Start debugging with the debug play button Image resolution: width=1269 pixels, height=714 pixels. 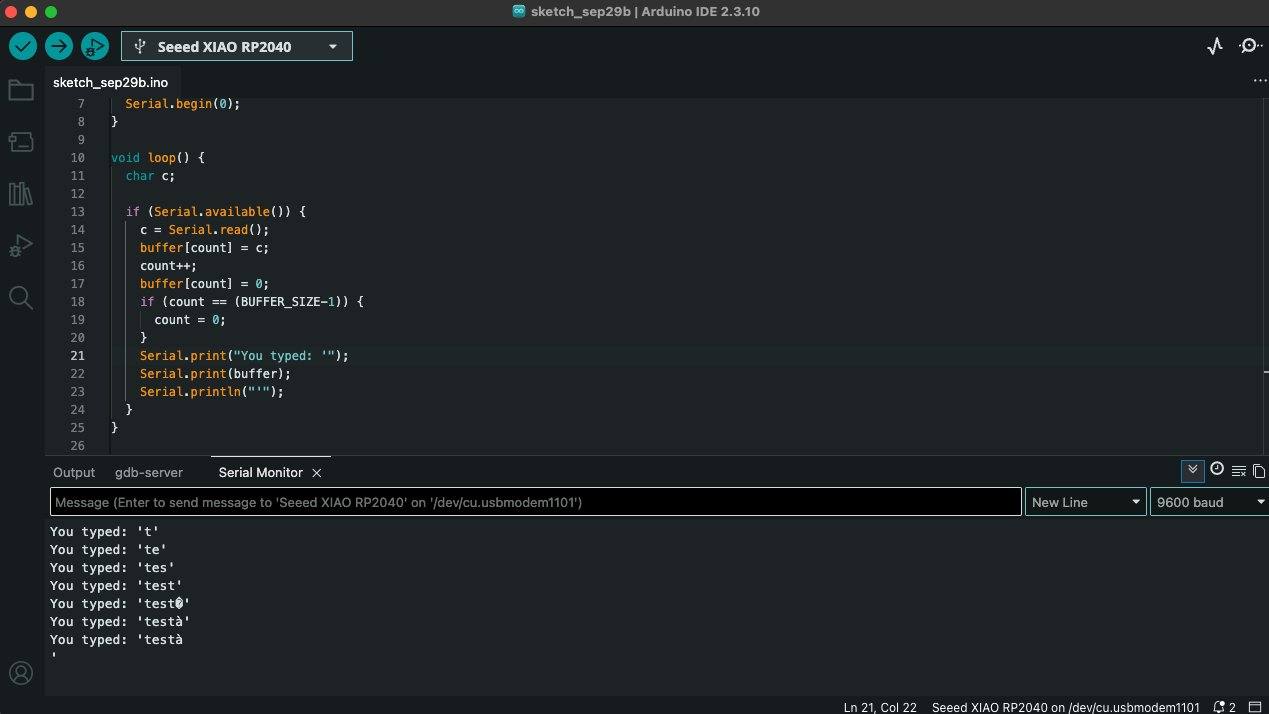click(95, 46)
